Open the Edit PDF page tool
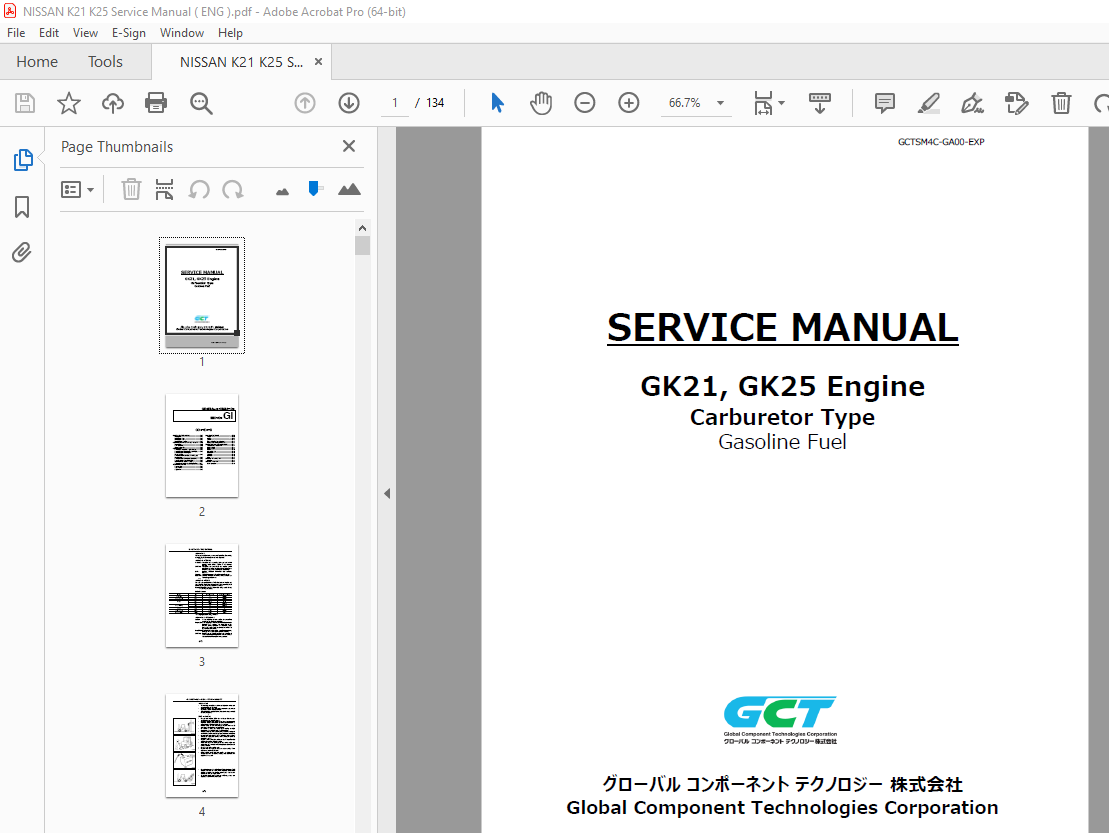Viewport: 1109px width, 833px height. pyautogui.click(x=1016, y=103)
